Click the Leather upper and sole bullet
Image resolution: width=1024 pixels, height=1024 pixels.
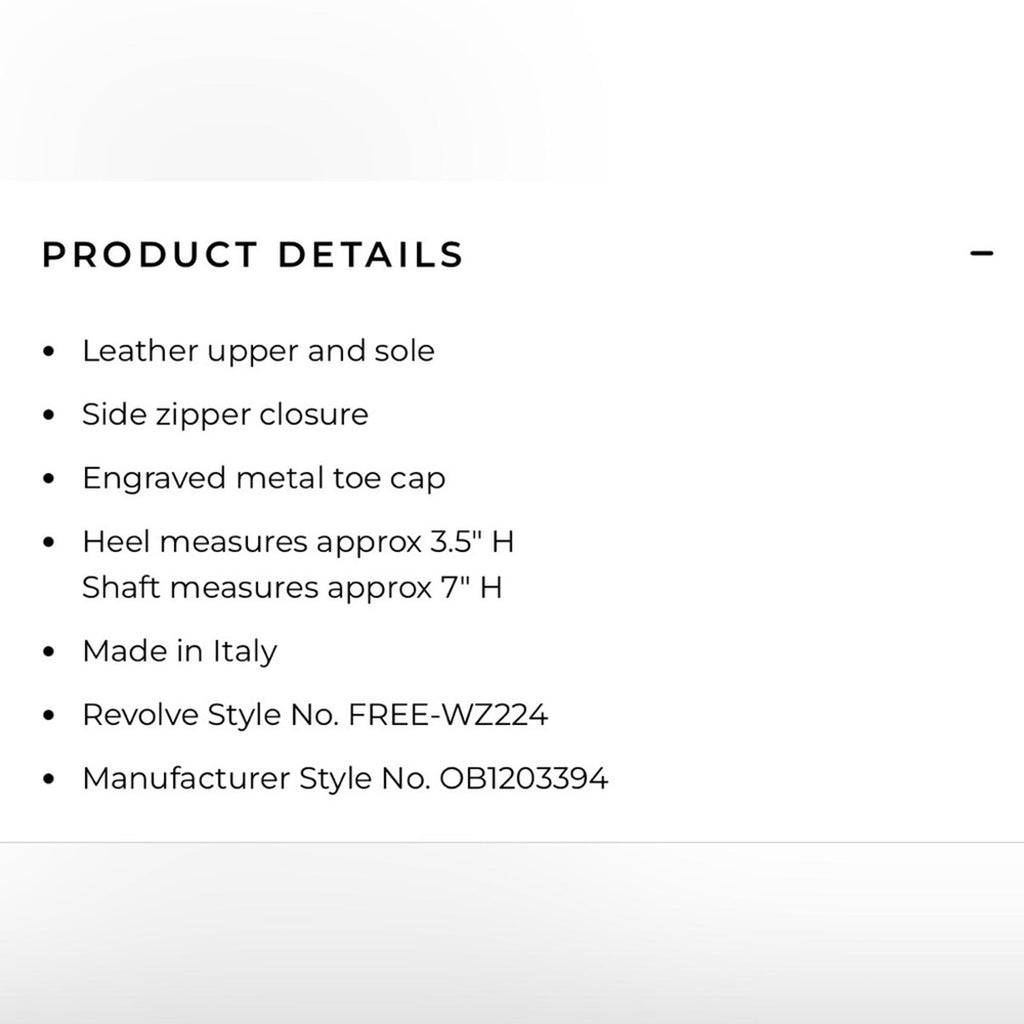click(x=259, y=351)
